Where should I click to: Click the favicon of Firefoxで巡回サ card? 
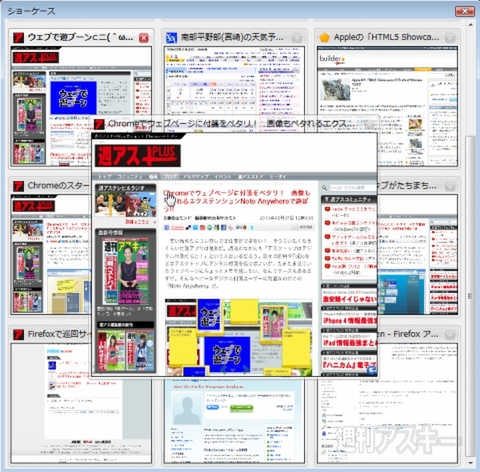pyautogui.click(x=18, y=334)
